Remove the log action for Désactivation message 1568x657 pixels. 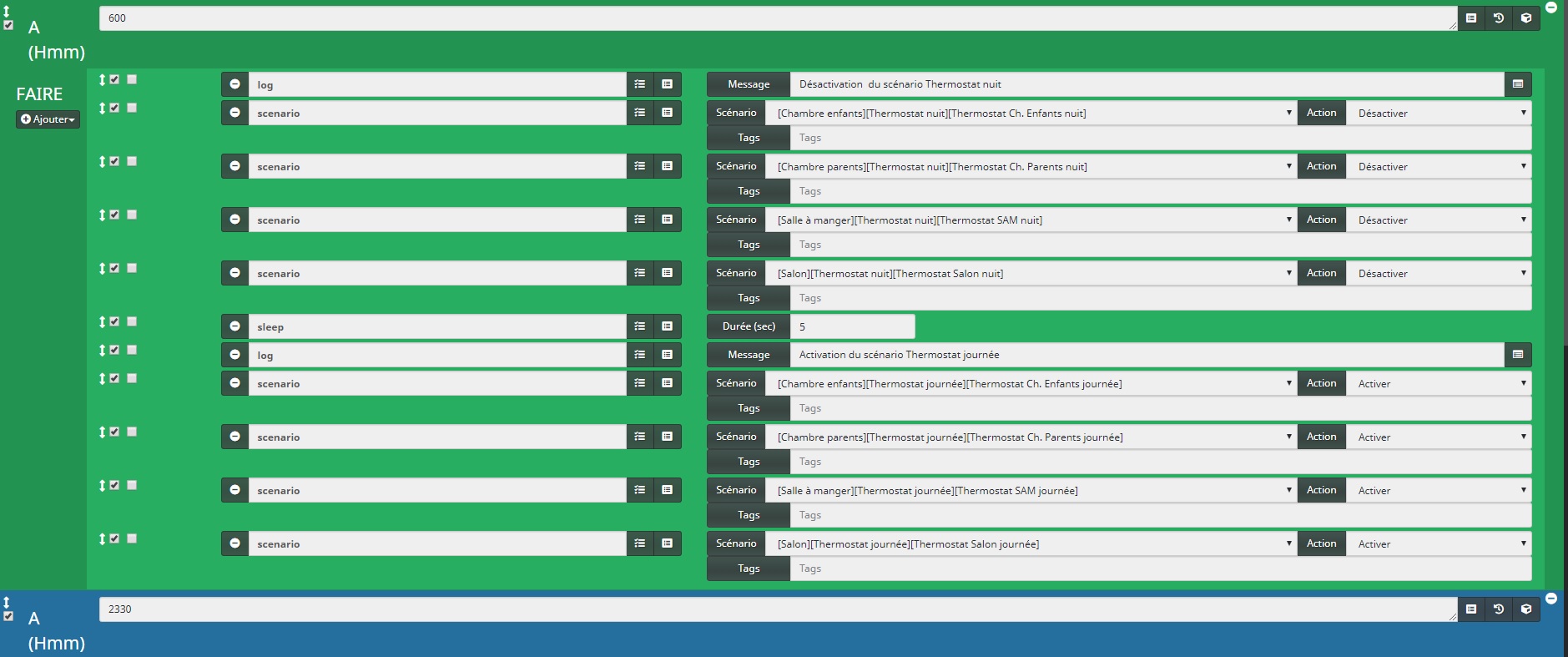coord(234,84)
